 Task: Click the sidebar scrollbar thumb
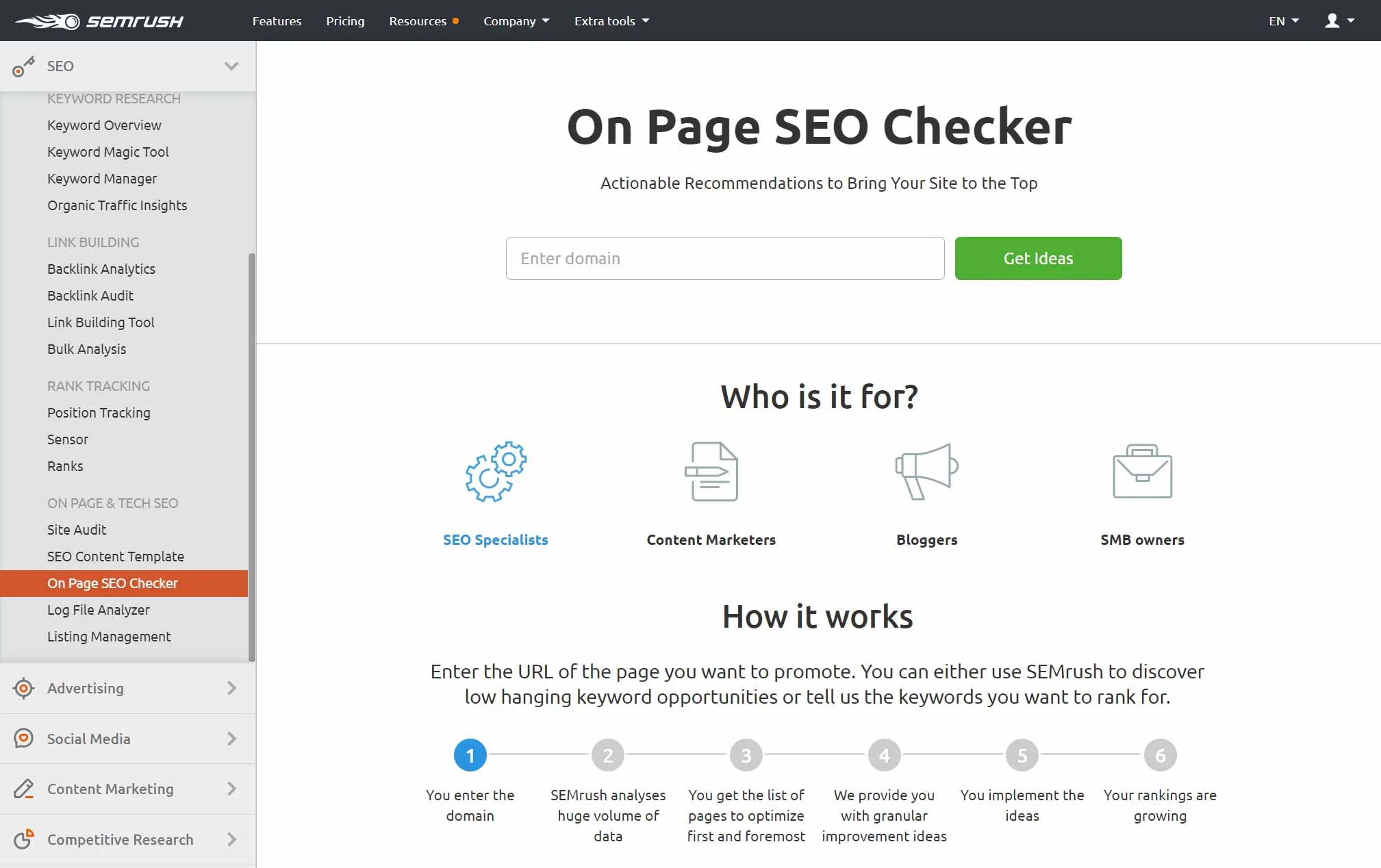251,452
